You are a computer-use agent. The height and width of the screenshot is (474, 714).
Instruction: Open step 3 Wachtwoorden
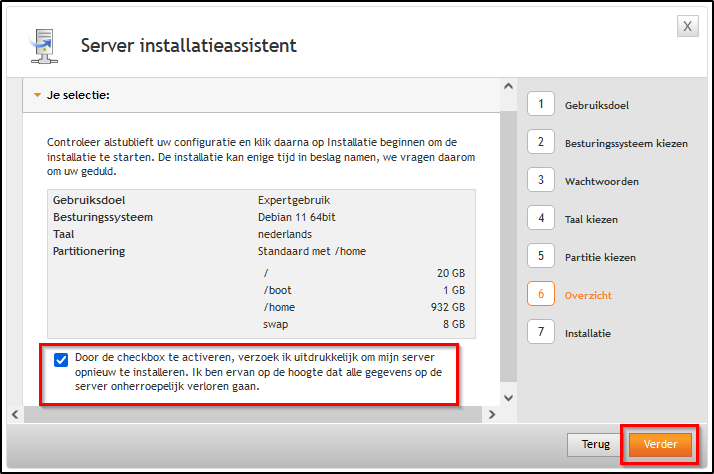541,180
